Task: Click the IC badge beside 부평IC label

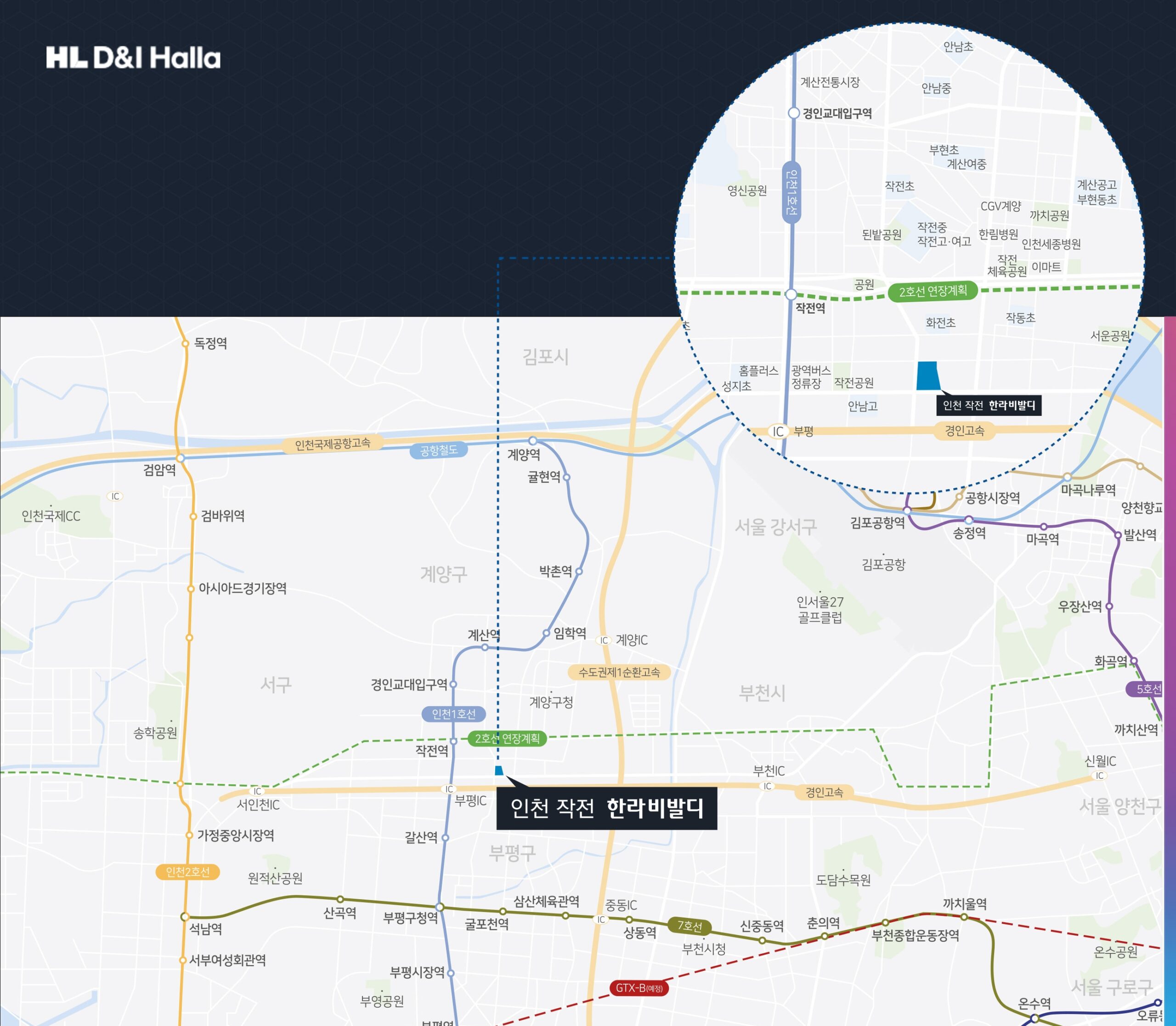Action: click(449, 789)
